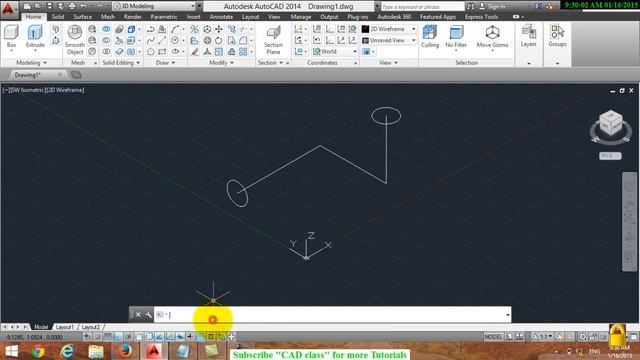Click the keyword search box
The width and height of the screenshot is (640, 360).
tap(422, 7)
